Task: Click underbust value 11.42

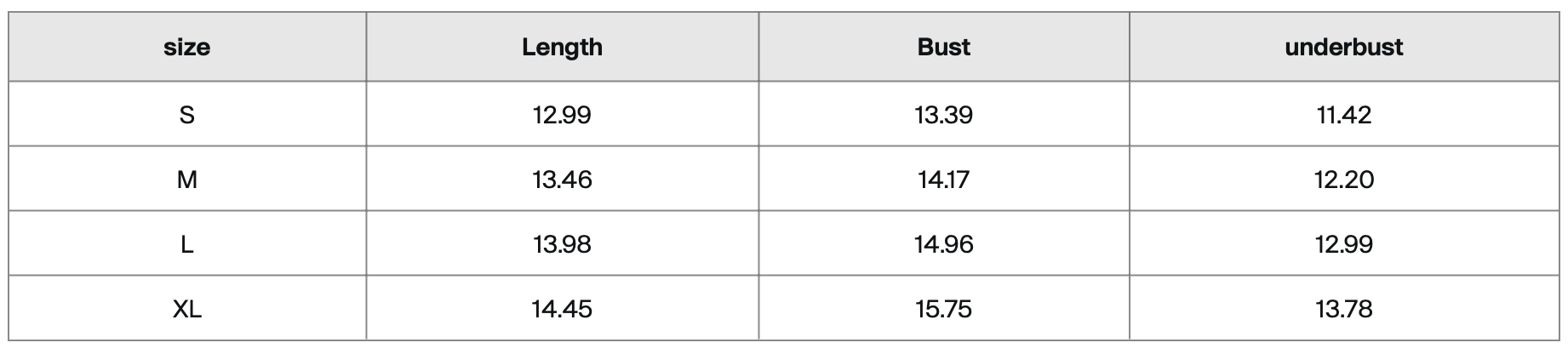Action: [x=1343, y=115]
